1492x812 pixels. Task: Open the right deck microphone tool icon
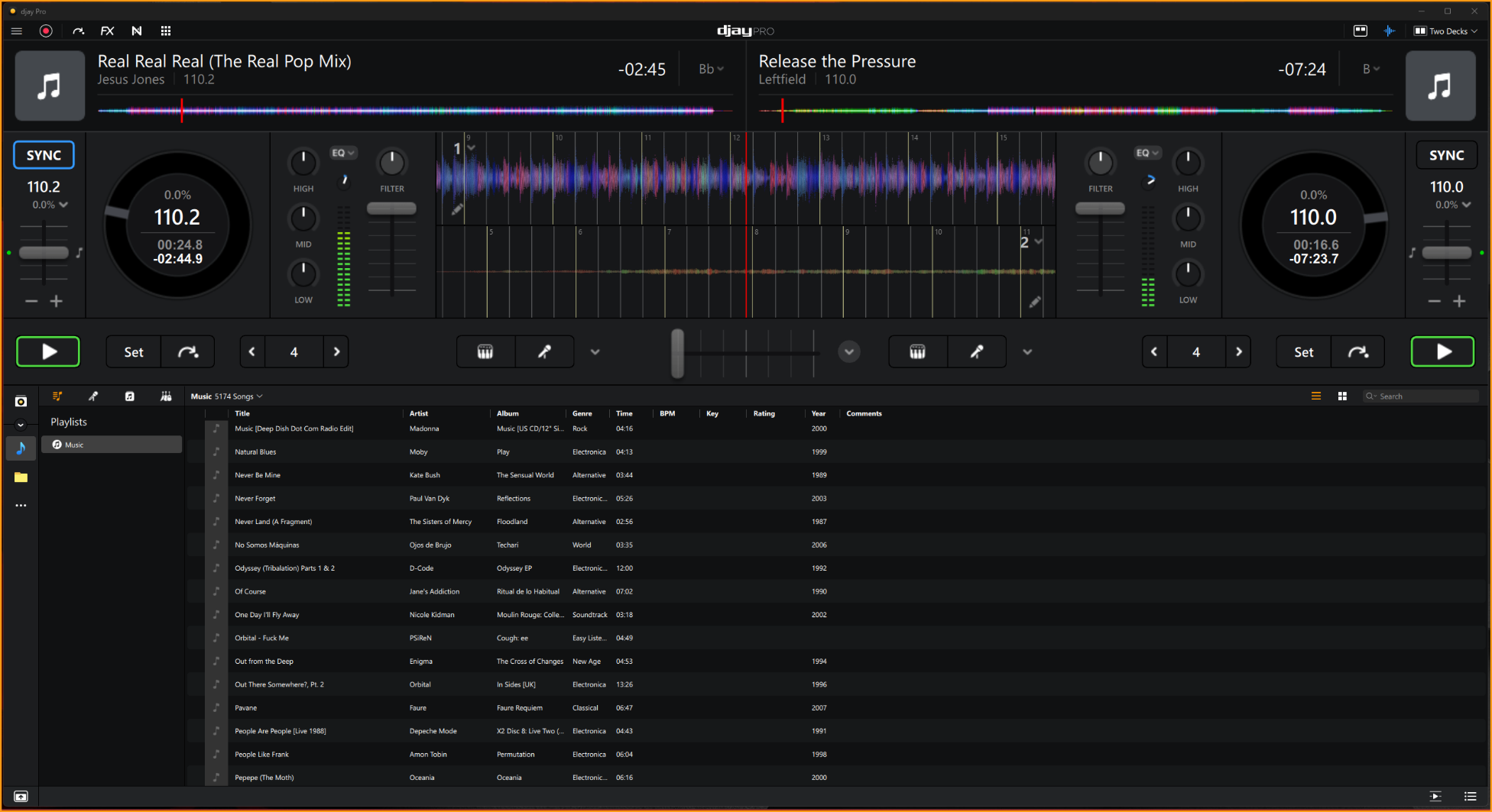(x=977, y=352)
